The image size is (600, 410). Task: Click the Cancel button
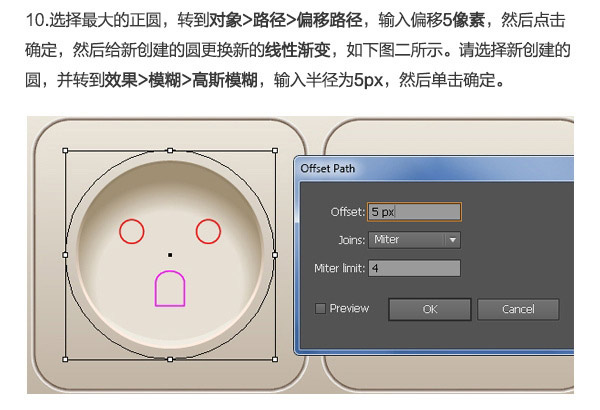coord(518,309)
